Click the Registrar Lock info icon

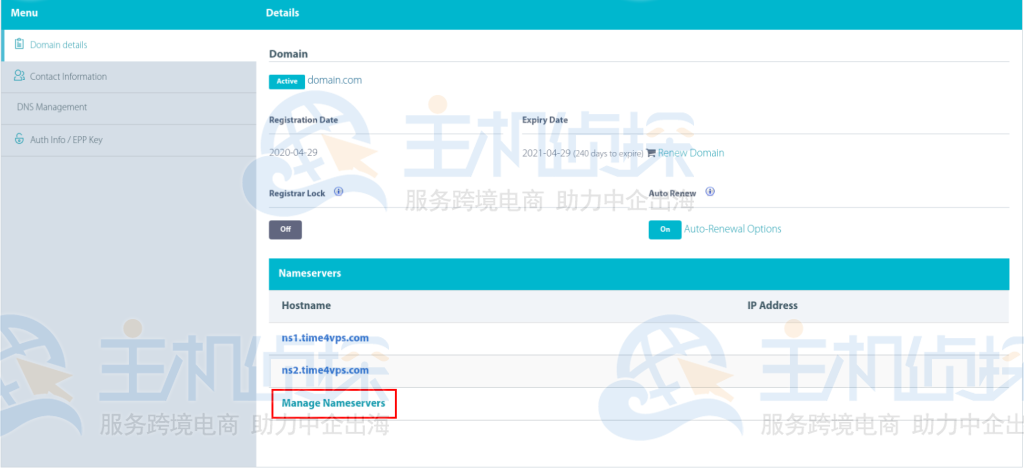pos(338,192)
